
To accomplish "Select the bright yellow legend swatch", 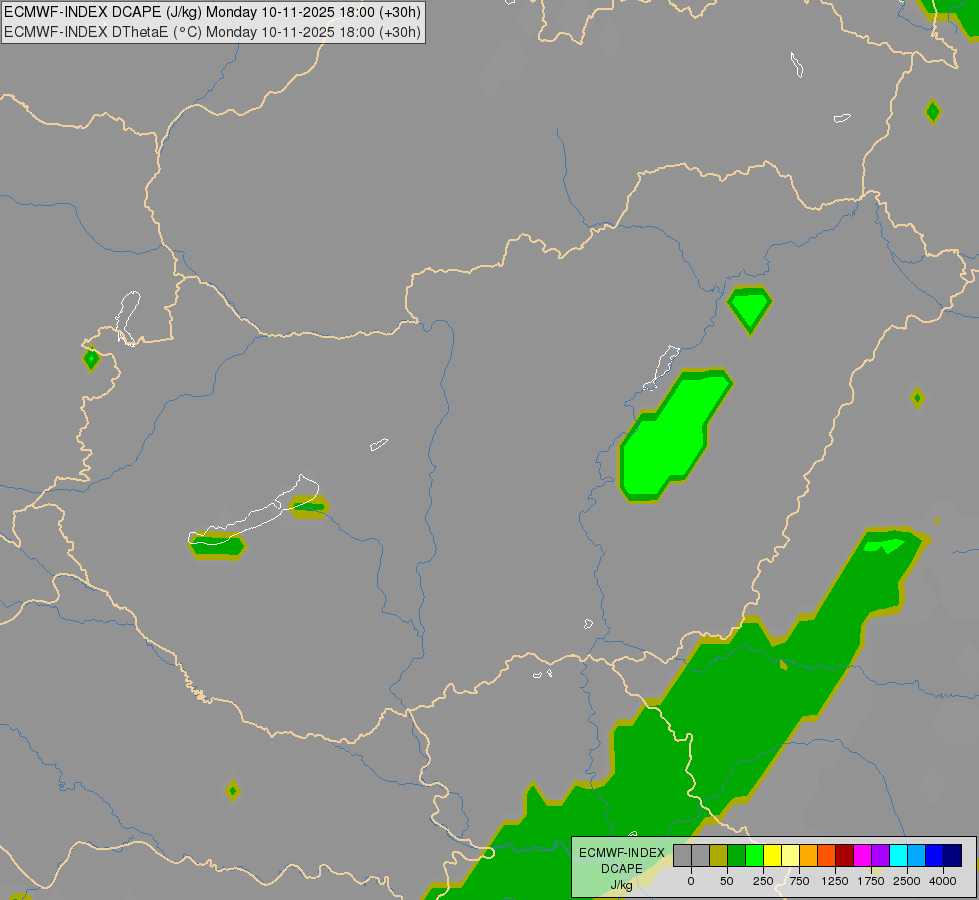I will (772, 855).
